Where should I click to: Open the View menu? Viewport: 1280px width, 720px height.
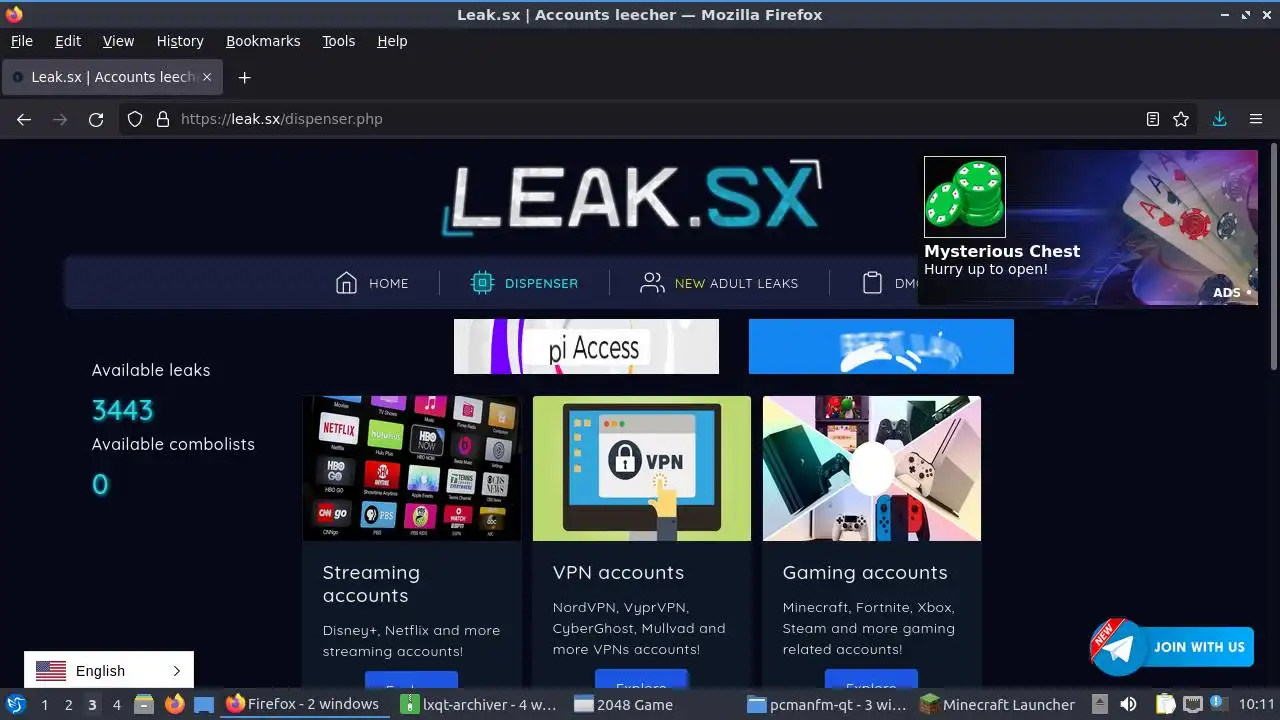tap(118, 41)
